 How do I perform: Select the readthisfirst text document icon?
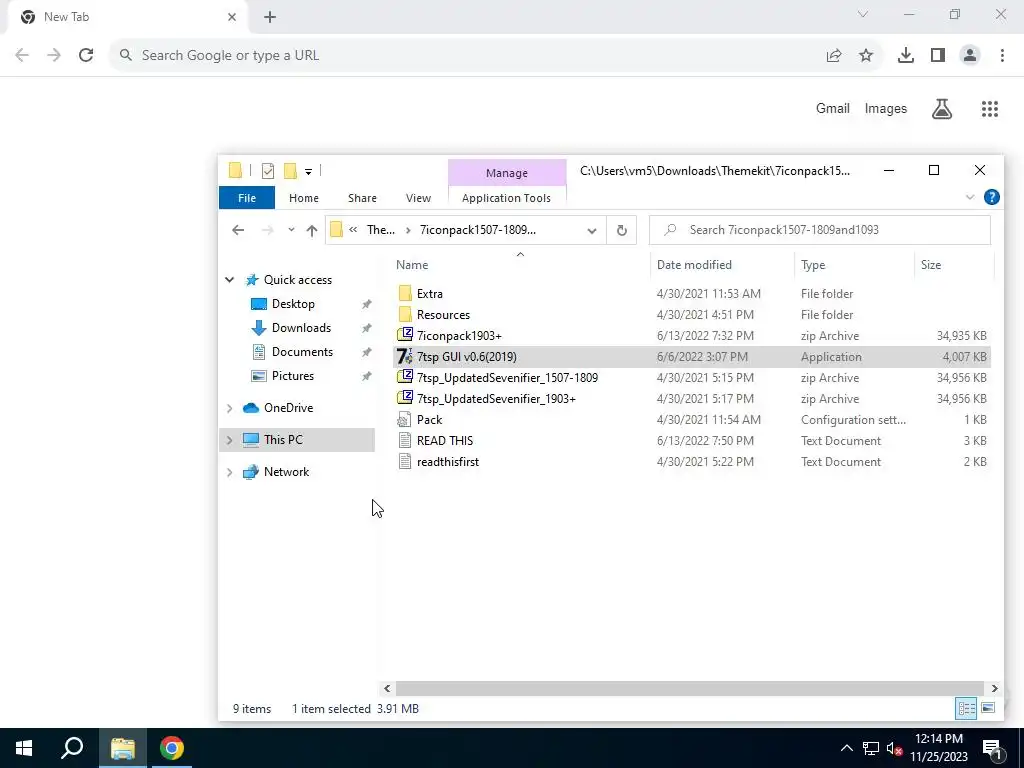[x=405, y=462]
